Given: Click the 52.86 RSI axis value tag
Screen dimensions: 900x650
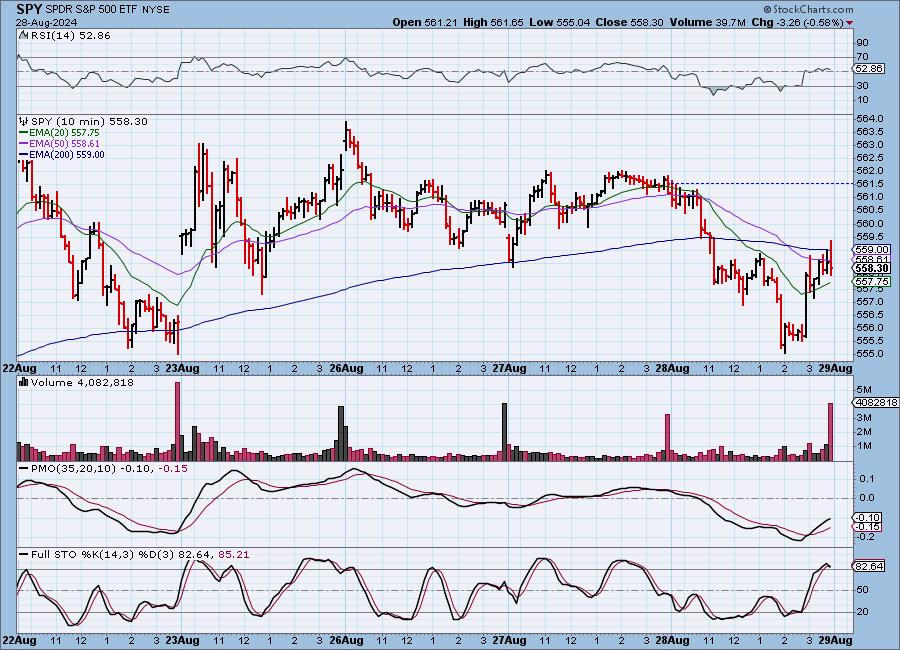Looking at the screenshot, I should [x=868, y=68].
